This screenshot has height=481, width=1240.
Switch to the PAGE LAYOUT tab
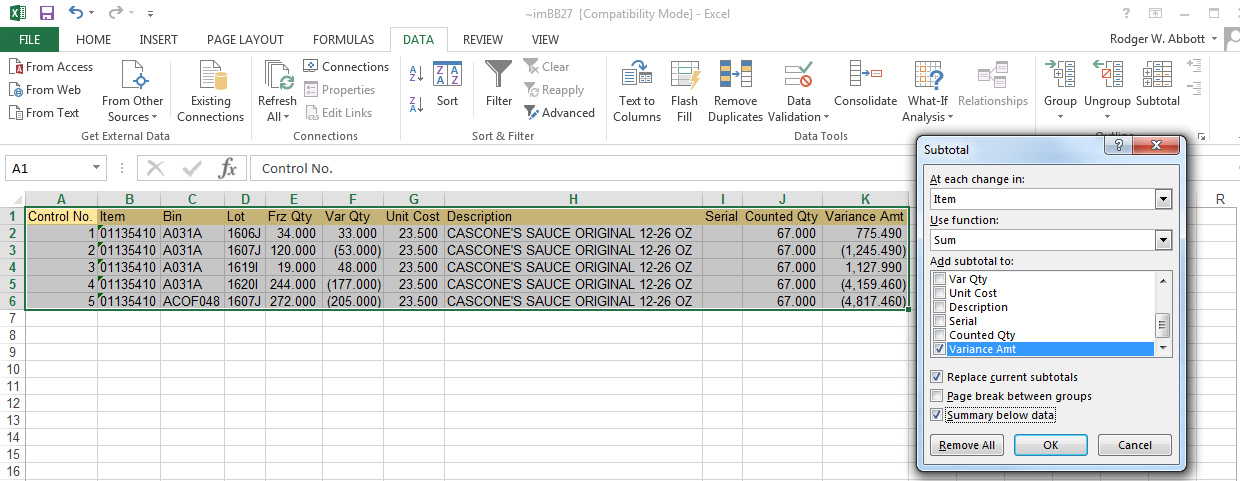(x=245, y=40)
